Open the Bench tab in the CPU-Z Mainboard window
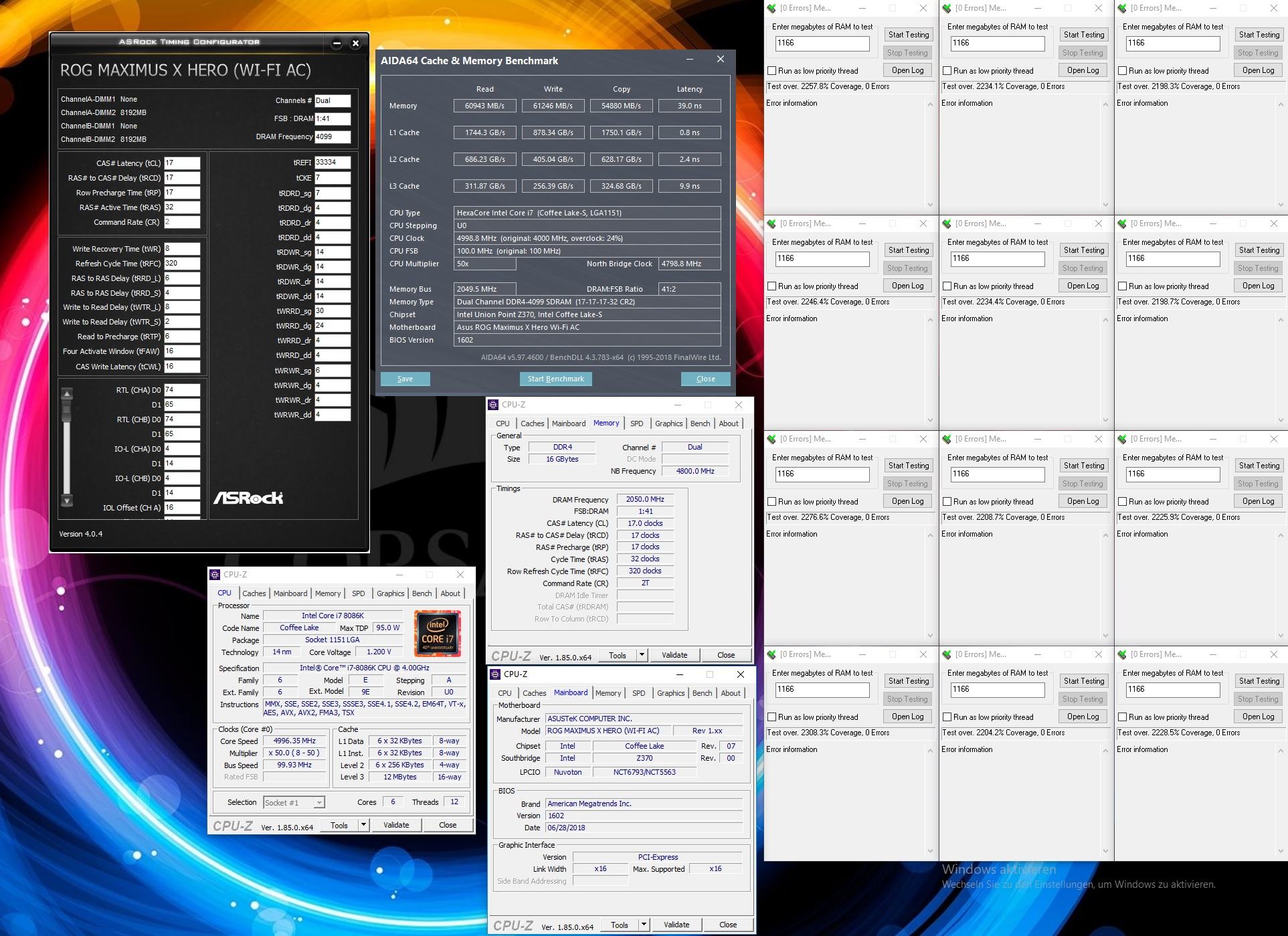This screenshot has height=936, width=1288. click(703, 693)
